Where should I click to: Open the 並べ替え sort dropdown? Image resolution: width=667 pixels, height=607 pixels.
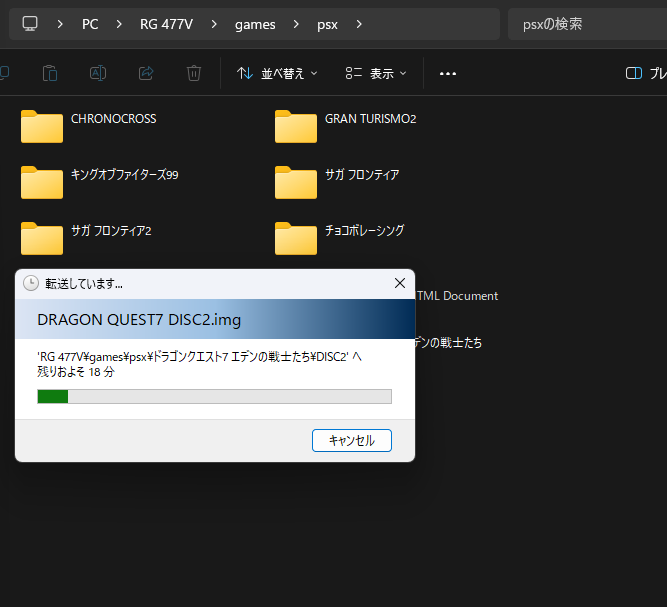pyautogui.click(x=277, y=73)
